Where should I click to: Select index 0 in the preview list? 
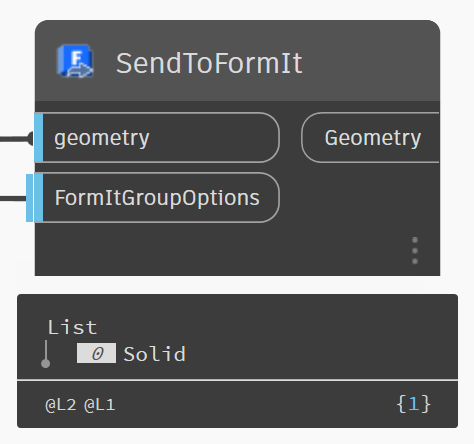pos(96,353)
